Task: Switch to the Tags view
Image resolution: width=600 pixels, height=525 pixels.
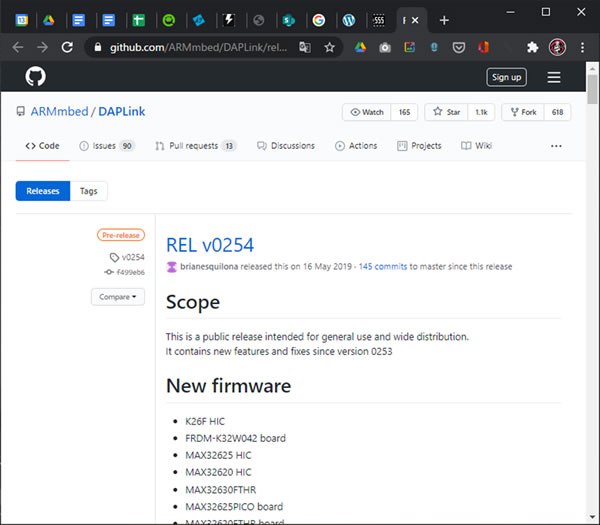Action: [x=88, y=191]
